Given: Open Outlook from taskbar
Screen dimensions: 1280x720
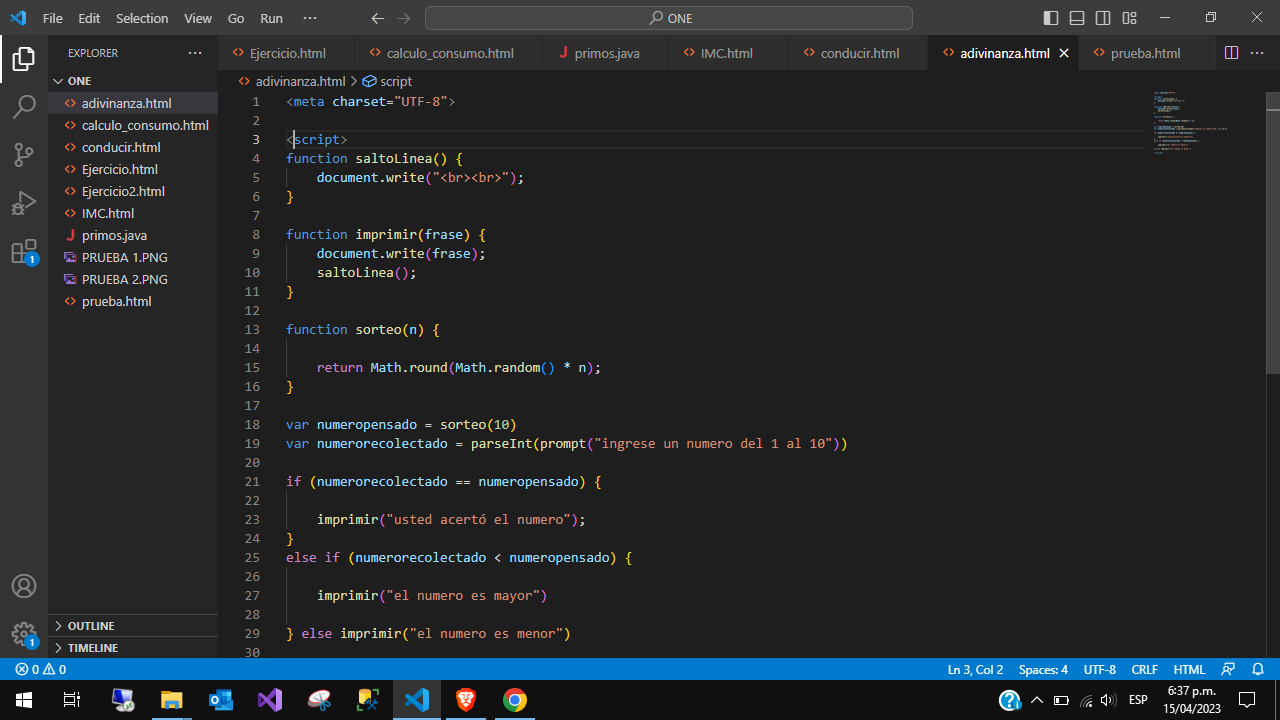Looking at the screenshot, I should pyautogui.click(x=221, y=700).
